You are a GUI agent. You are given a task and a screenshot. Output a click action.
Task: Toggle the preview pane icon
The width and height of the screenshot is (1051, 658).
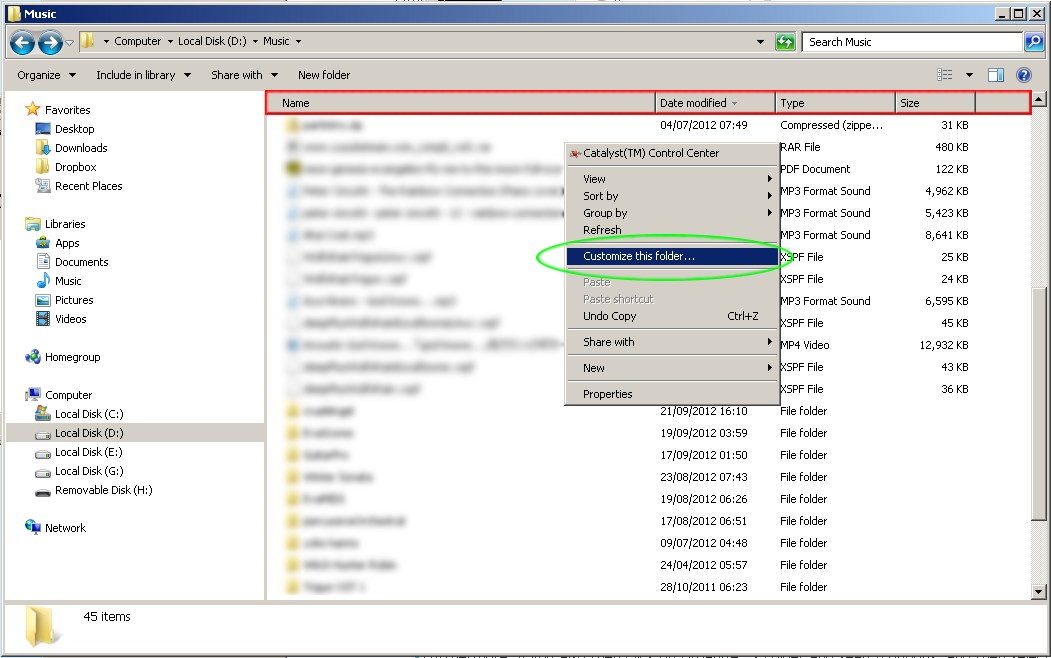[x=995, y=75]
